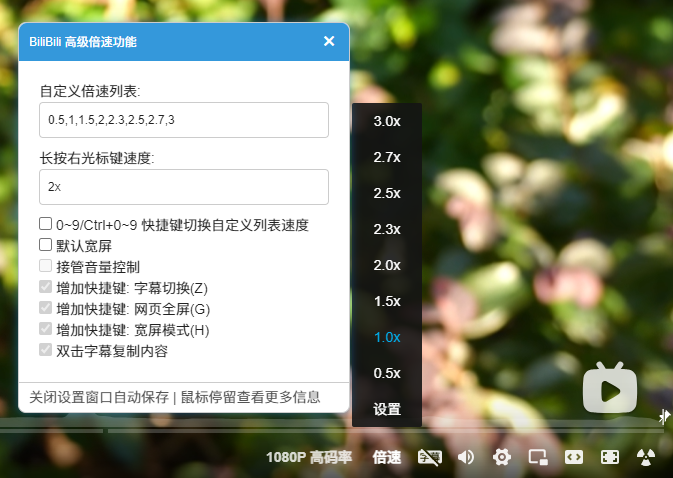
Task: Select 1.0x playback speed
Action: click(387, 338)
